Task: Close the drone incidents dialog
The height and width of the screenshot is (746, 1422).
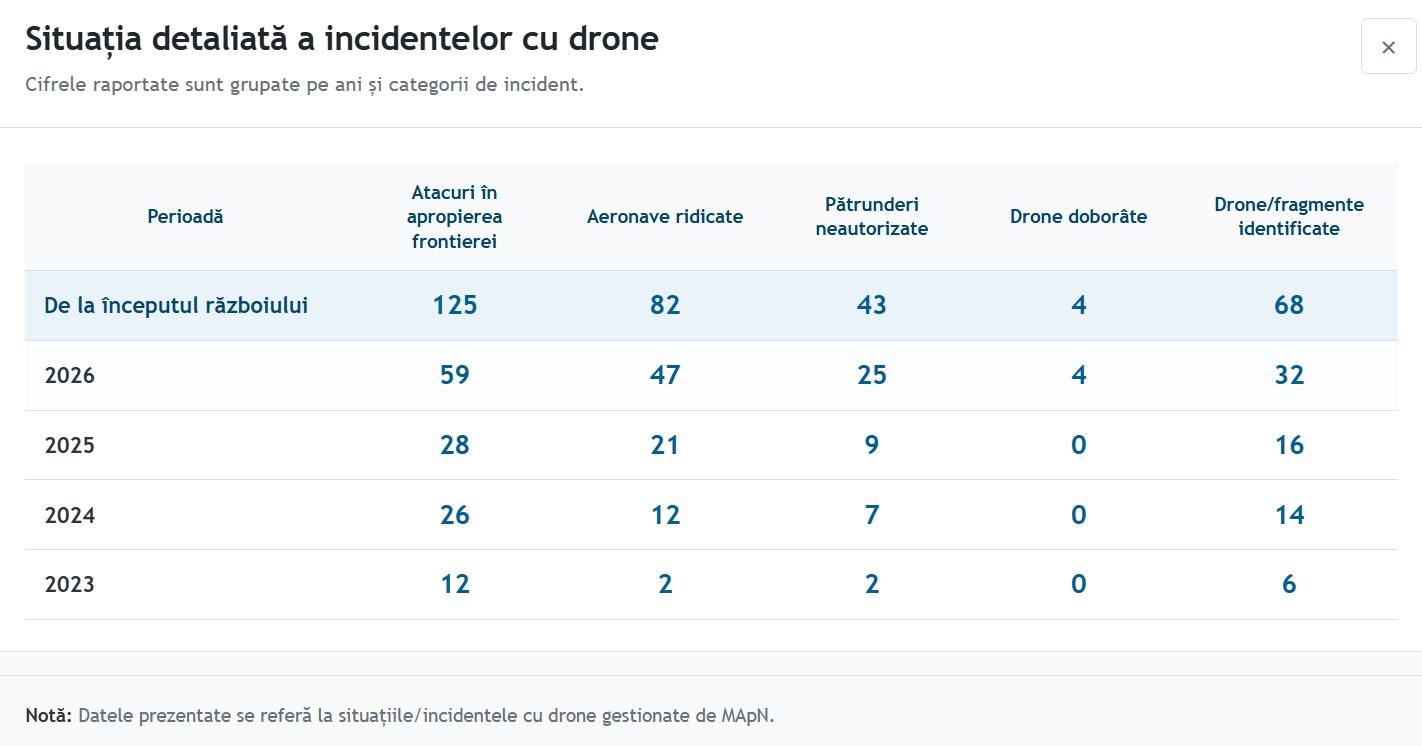Action: (x=1388, y=47)
